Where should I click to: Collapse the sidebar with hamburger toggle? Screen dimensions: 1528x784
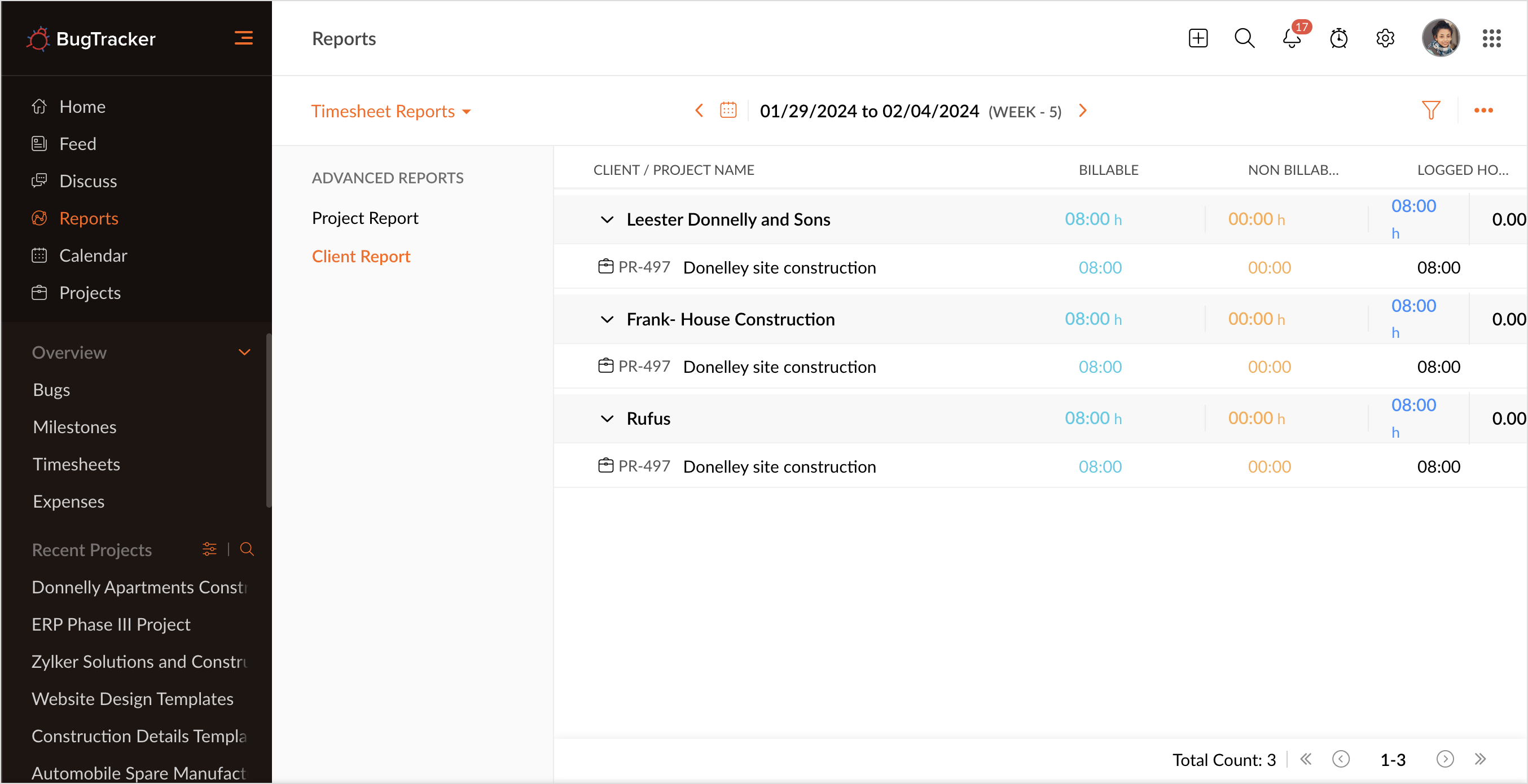243,38
